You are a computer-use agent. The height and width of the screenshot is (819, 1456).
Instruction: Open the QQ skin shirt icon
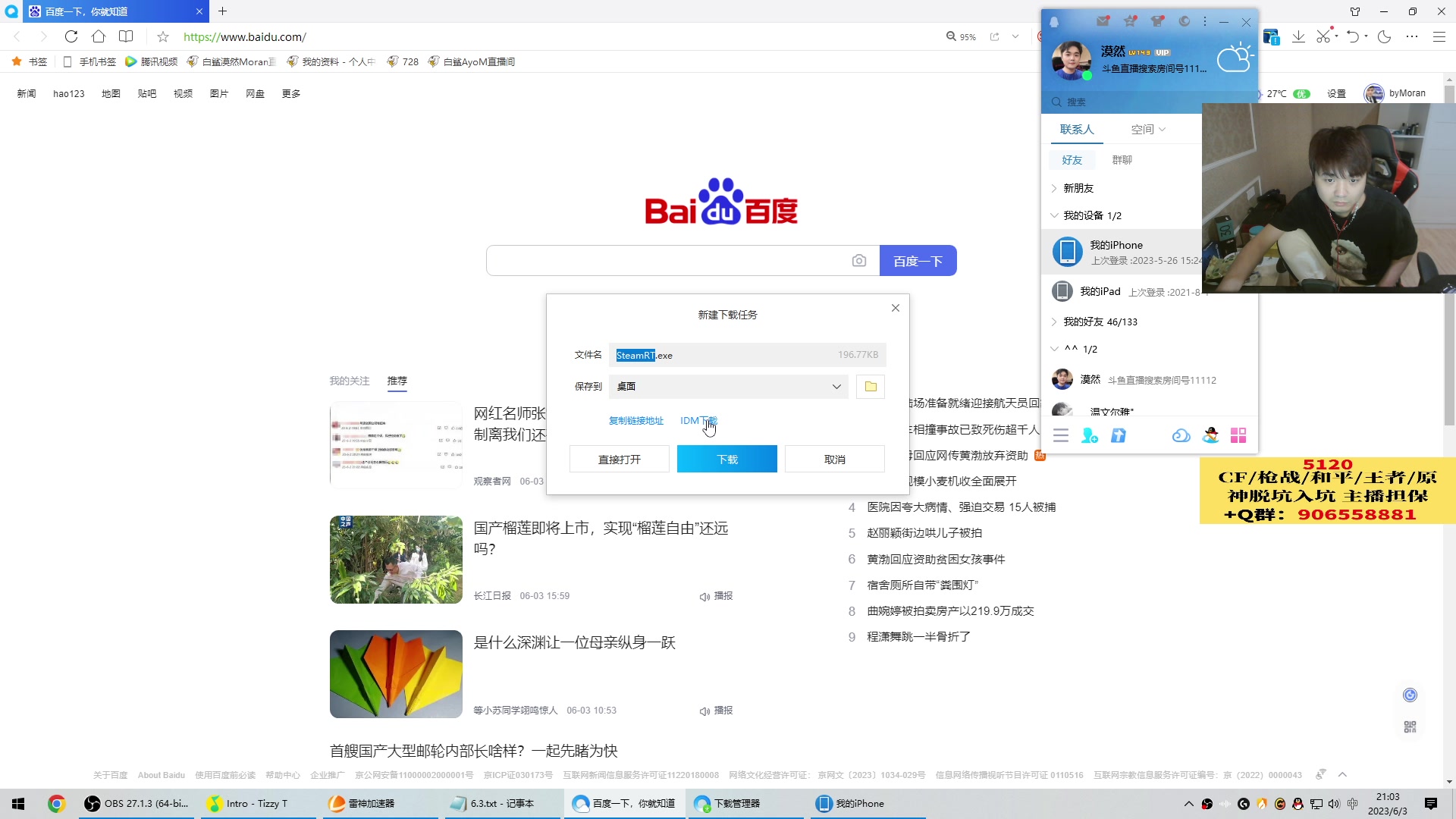1157,21
